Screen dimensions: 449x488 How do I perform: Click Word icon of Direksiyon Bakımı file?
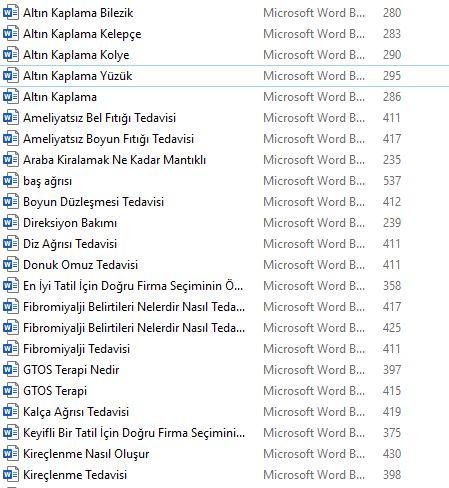tap(10, 223)
